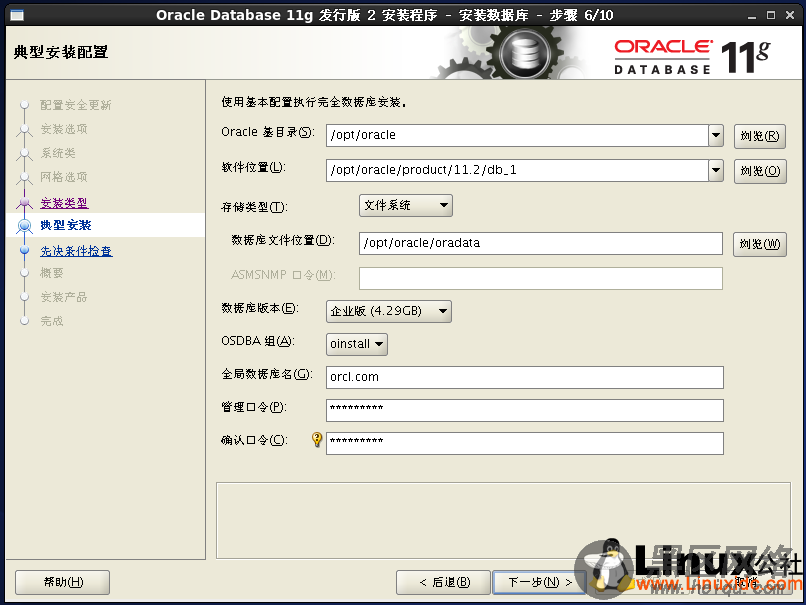The width and height of the screenshot is (806, 605).
Task: Proceed with 下一步(N) button
Action: (x=540, y=582)
